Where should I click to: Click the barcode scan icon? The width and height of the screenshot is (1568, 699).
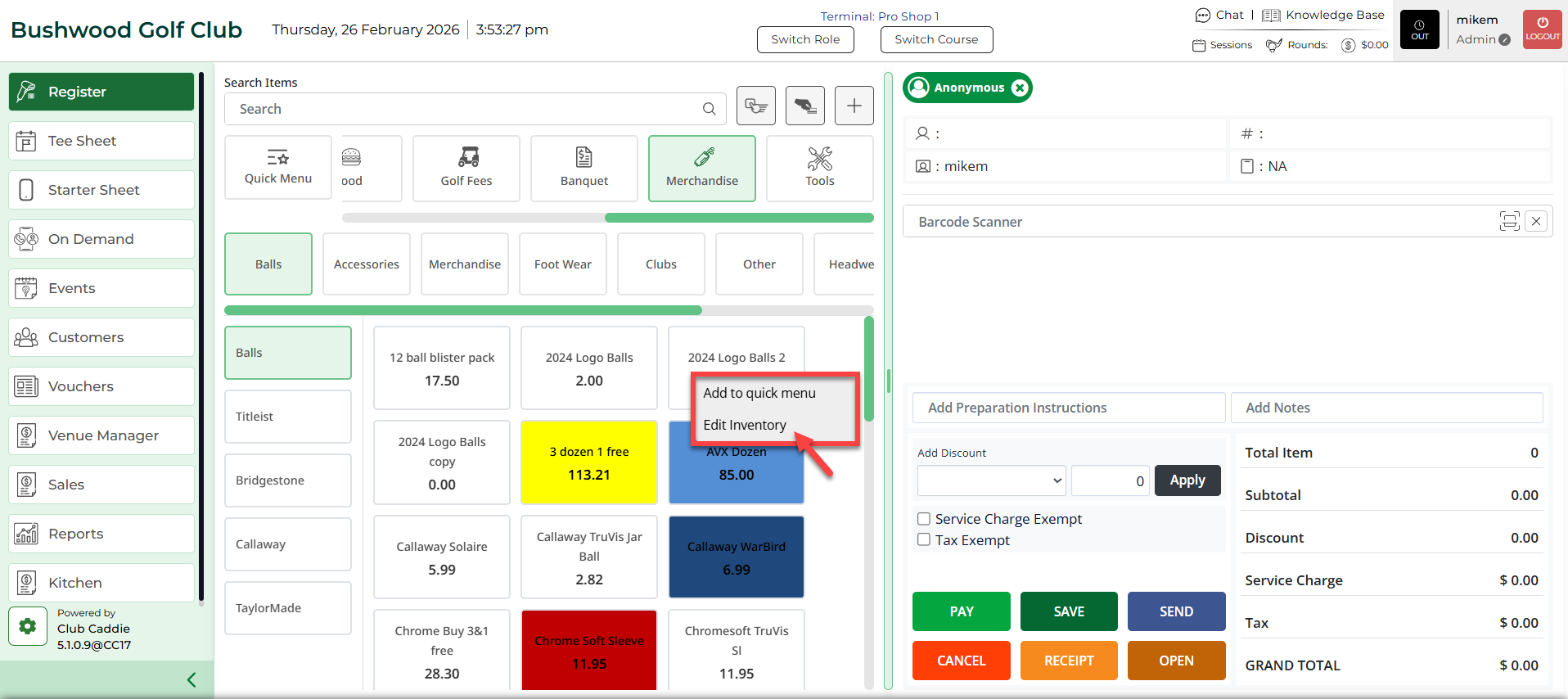1509,221
